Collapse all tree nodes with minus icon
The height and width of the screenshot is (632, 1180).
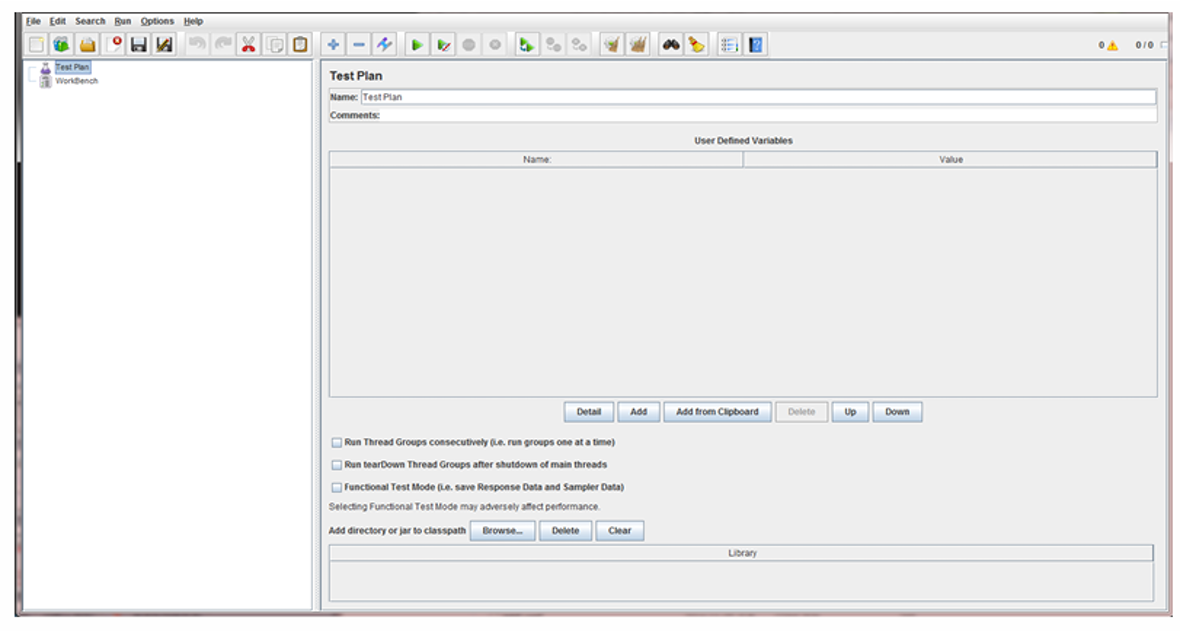(x=359, y=45)
